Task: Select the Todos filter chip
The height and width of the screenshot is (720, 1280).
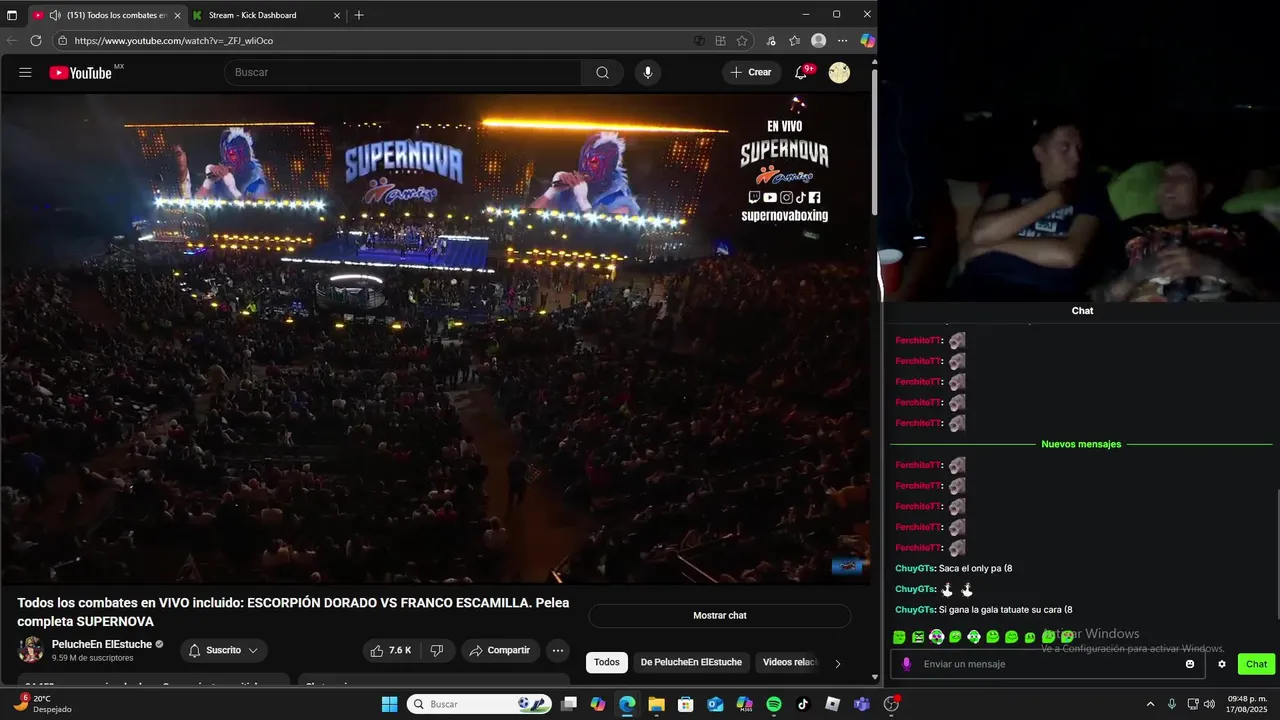Action: click(607, 662)
